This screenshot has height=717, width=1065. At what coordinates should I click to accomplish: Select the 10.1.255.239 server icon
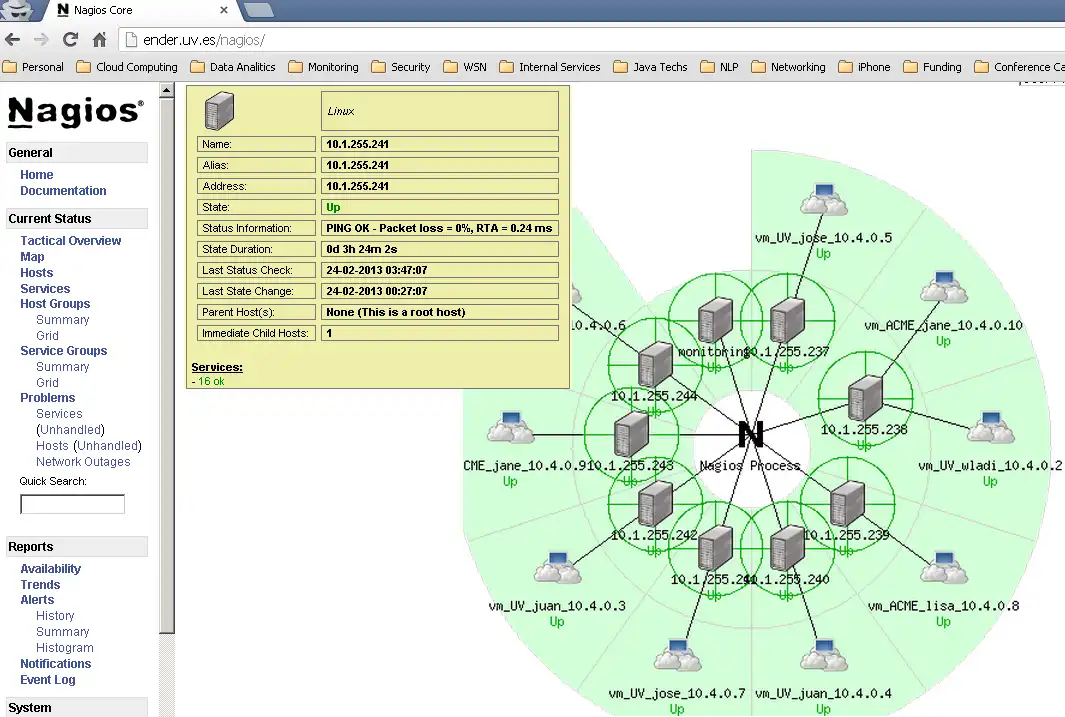click(847, 502)
